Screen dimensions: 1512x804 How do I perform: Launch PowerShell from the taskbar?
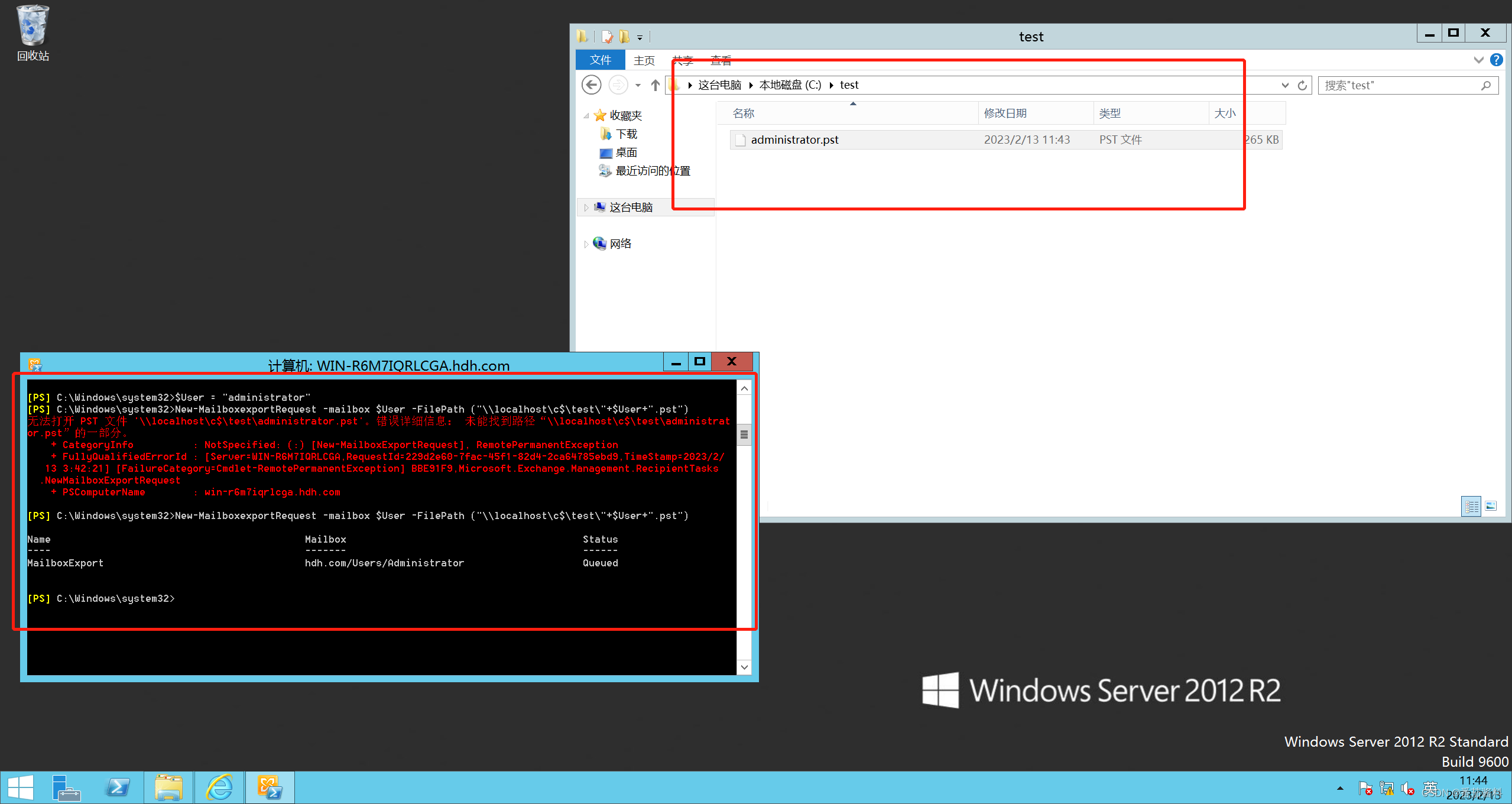(x=117, y=787)
